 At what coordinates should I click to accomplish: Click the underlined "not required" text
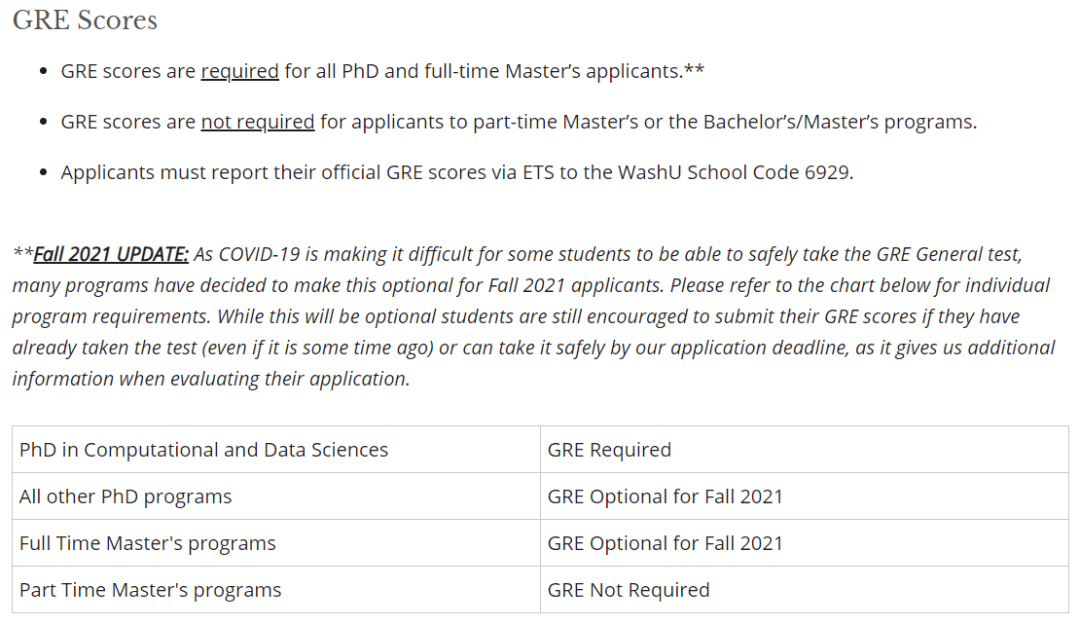click(x=257, y=122)
